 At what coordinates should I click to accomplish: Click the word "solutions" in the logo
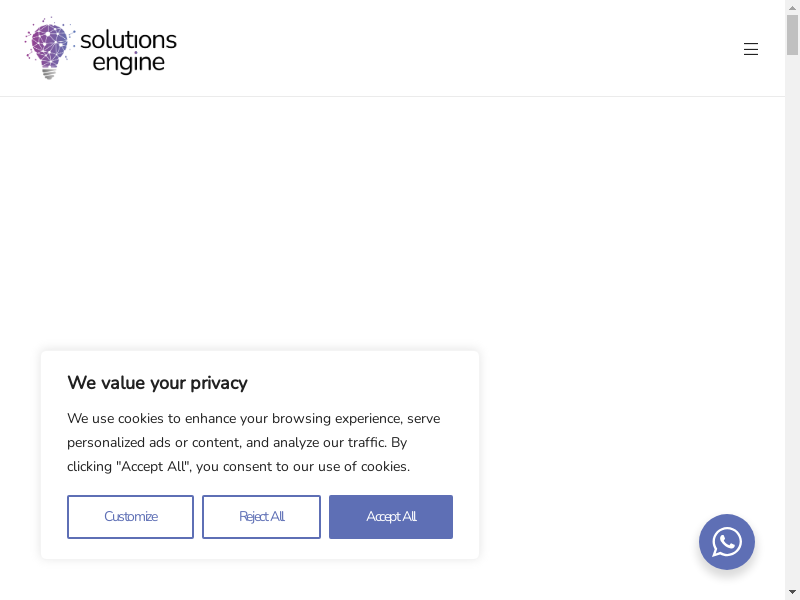tap(128, 40)
